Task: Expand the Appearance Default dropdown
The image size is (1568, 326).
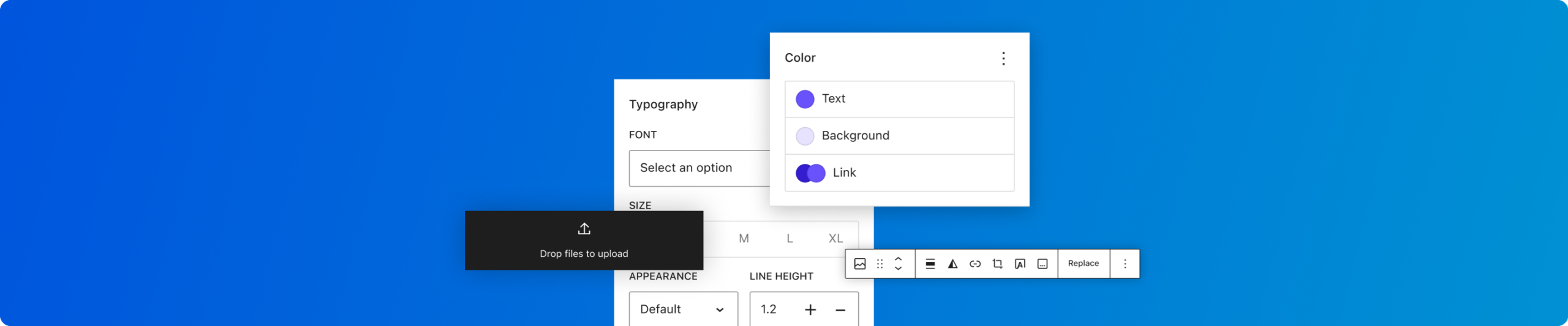Action: pyautogui.click(x=683, y=309)
